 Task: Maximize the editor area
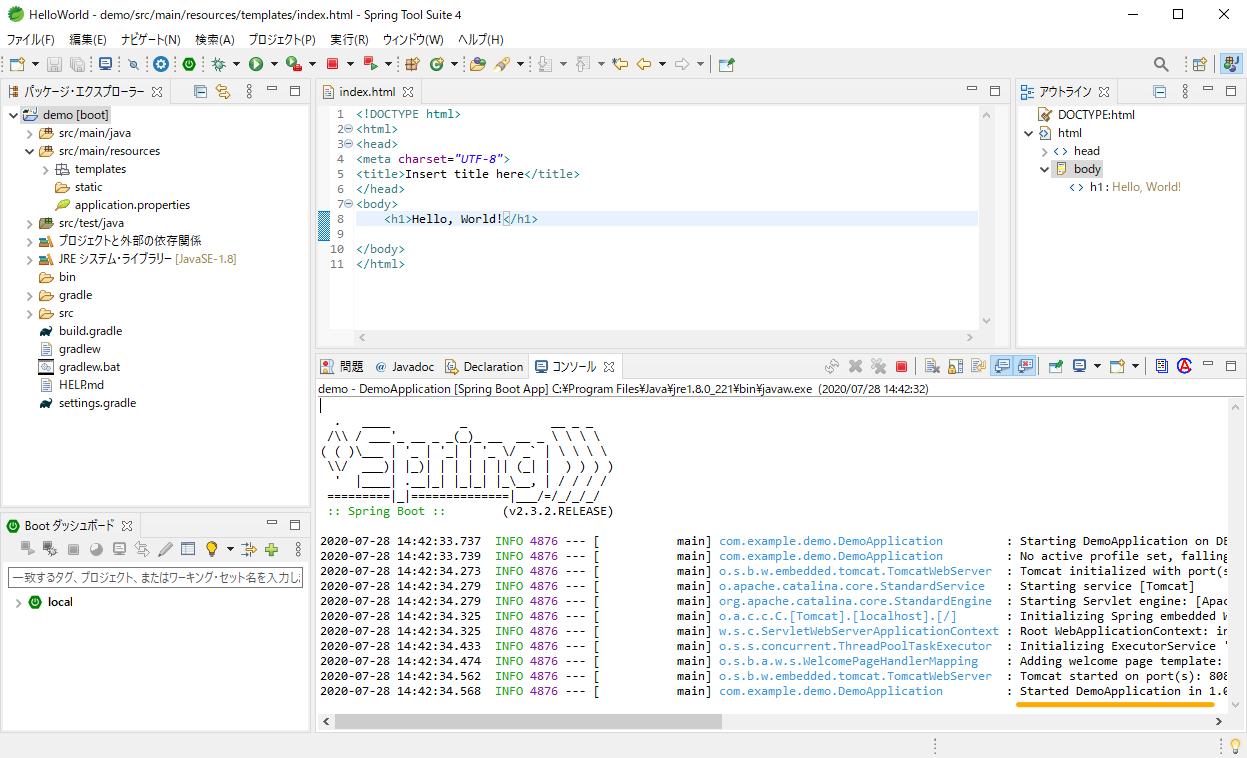[x=995, y=91]
